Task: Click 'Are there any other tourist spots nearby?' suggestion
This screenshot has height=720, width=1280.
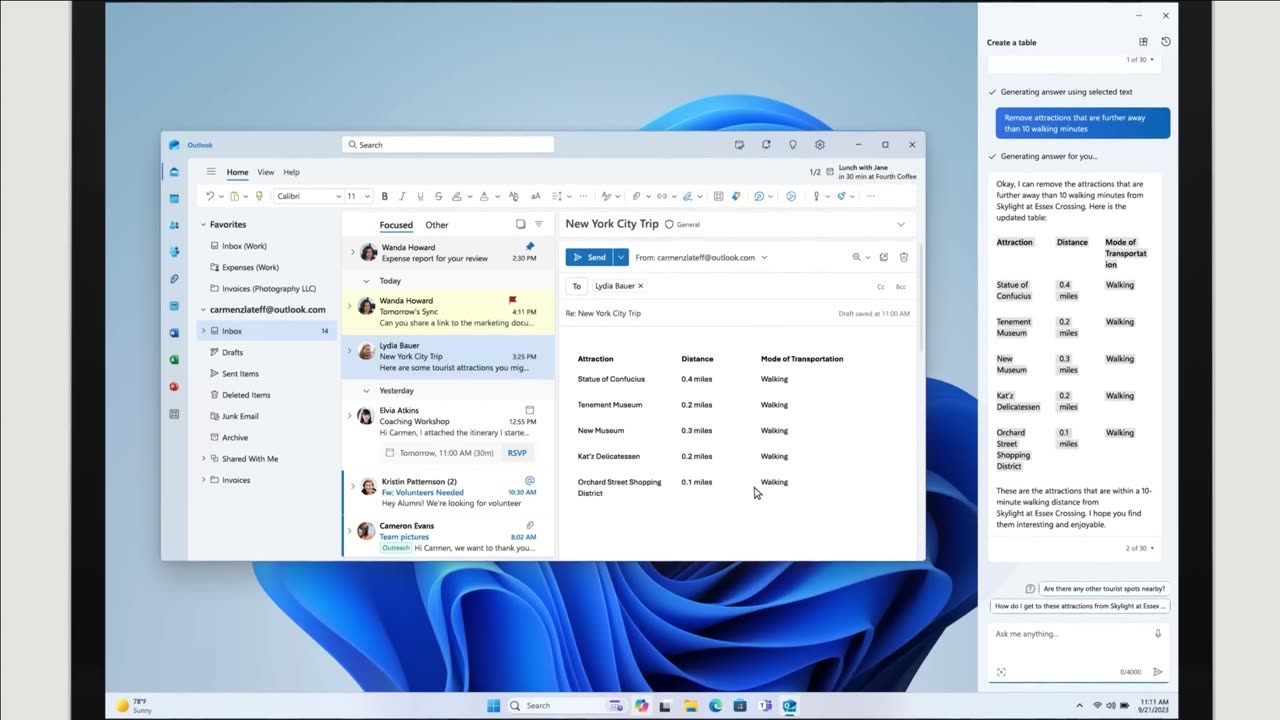Action: (1104, 589)
